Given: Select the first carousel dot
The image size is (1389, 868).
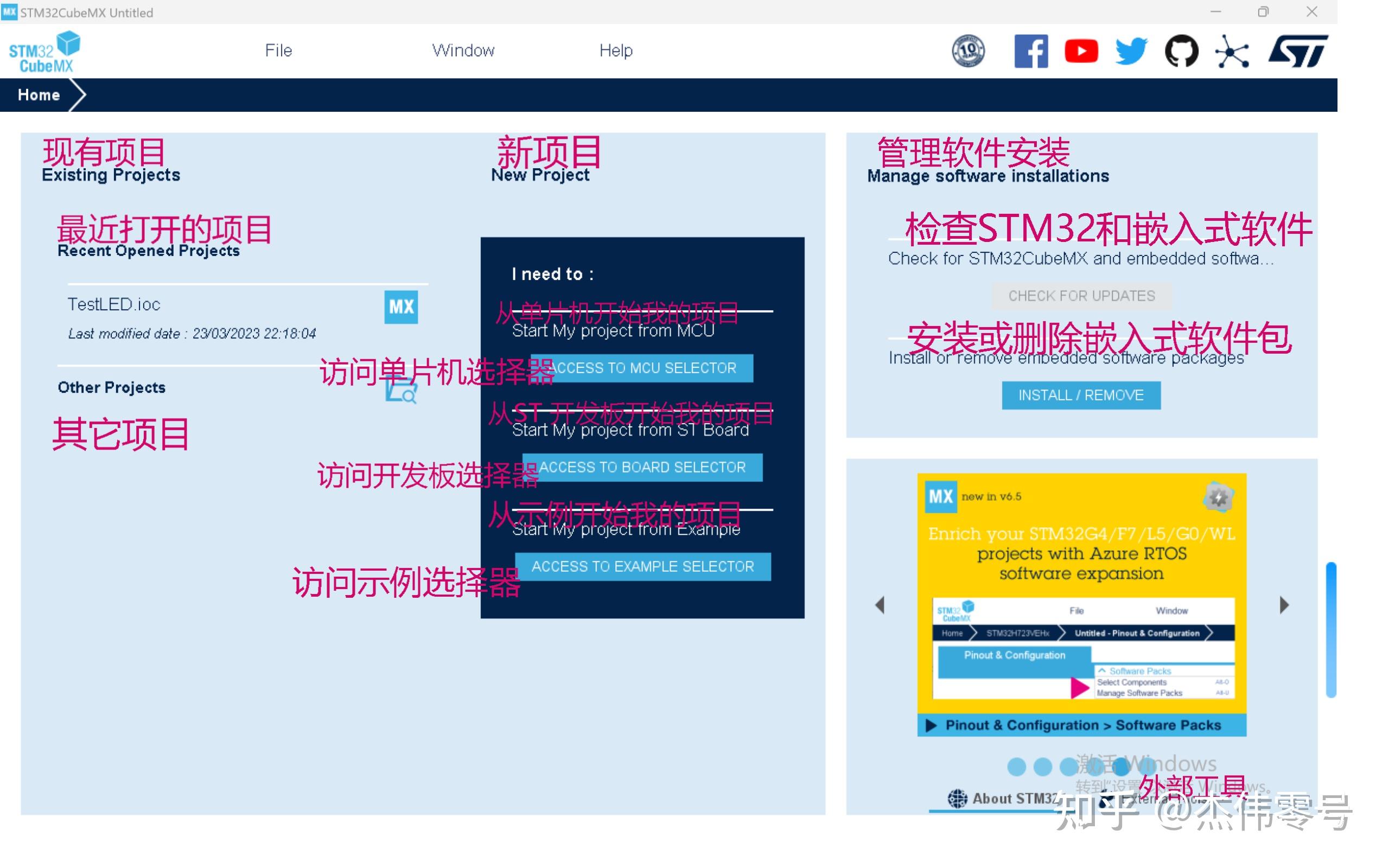Looking at the screenshot, I should tap(1016, 767).
